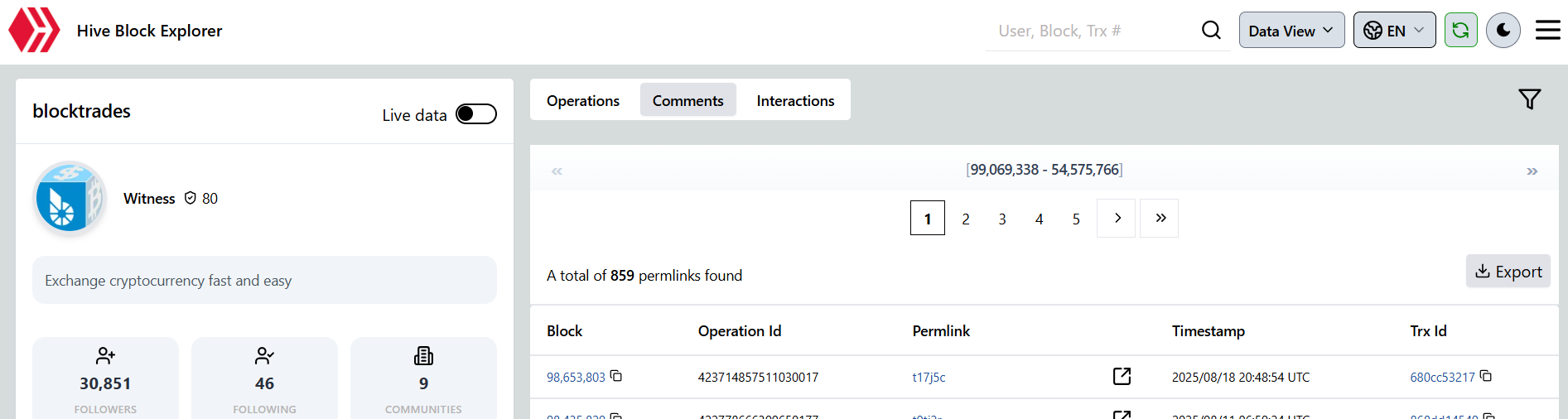Screen dimensions: 1568x419
Task: Switch to the Operations tab
Action: tap(583, 100)
